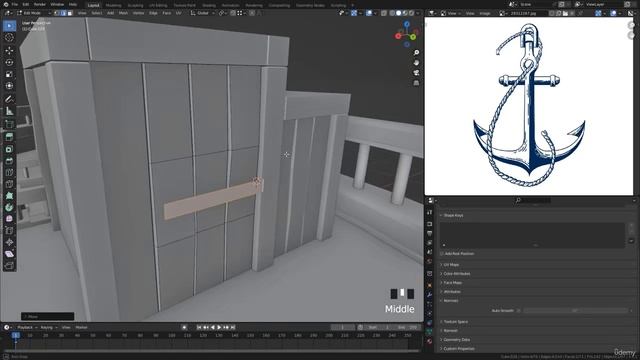Expand the Custom Properties panel
The width and height of the screenshot is (640, 360).
tap(458, 349)
